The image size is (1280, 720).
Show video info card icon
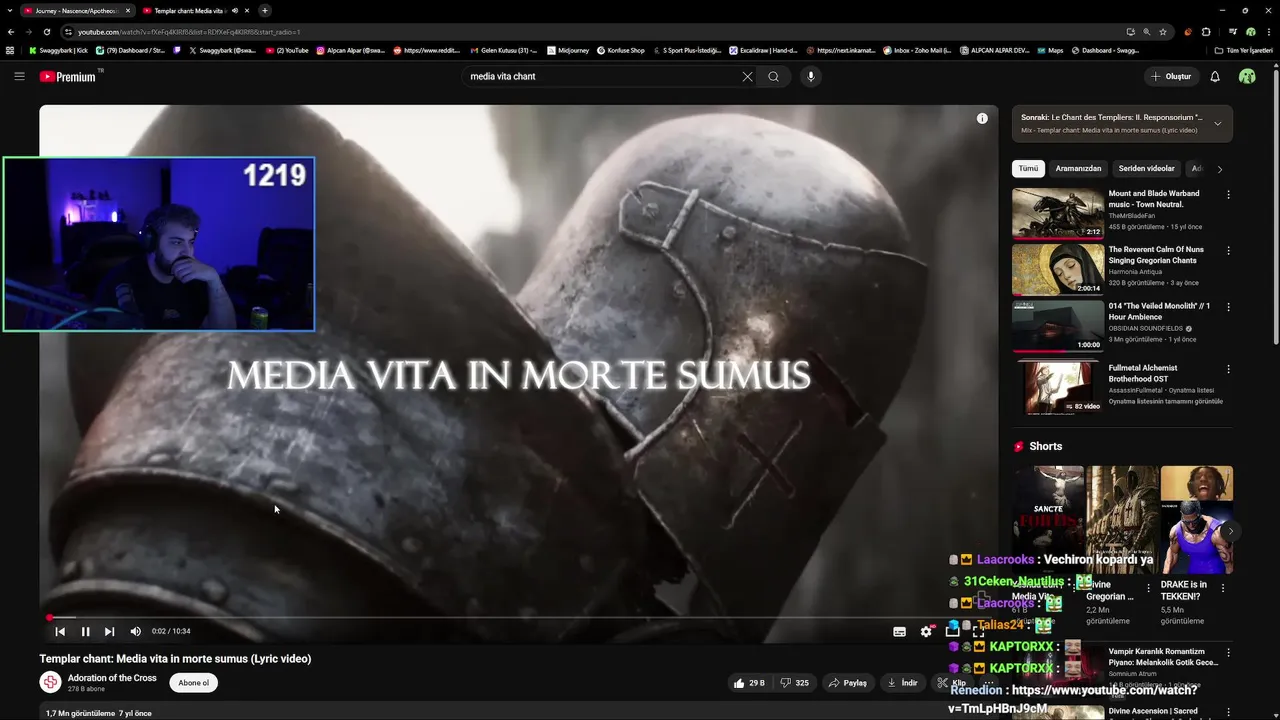coord(982,118)
